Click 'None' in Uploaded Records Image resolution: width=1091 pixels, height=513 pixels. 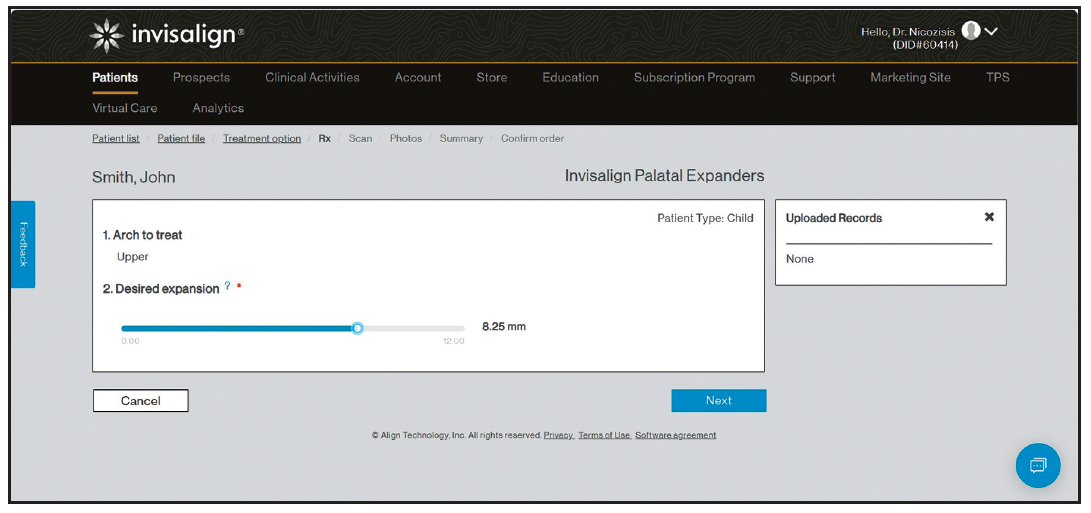tap(799, 259)
